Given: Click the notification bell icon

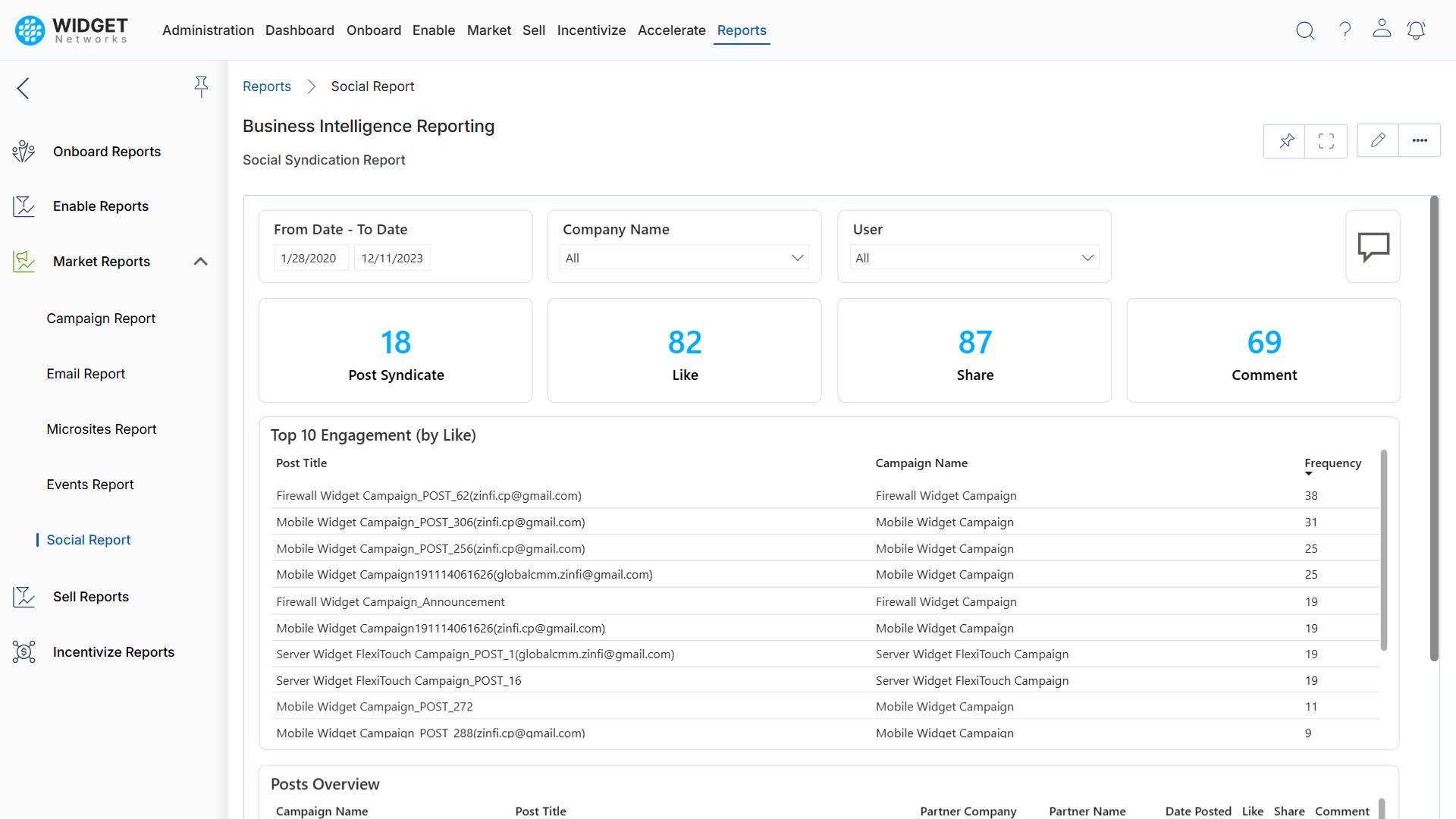Looking at the screenshot, I should [1417, 30].
